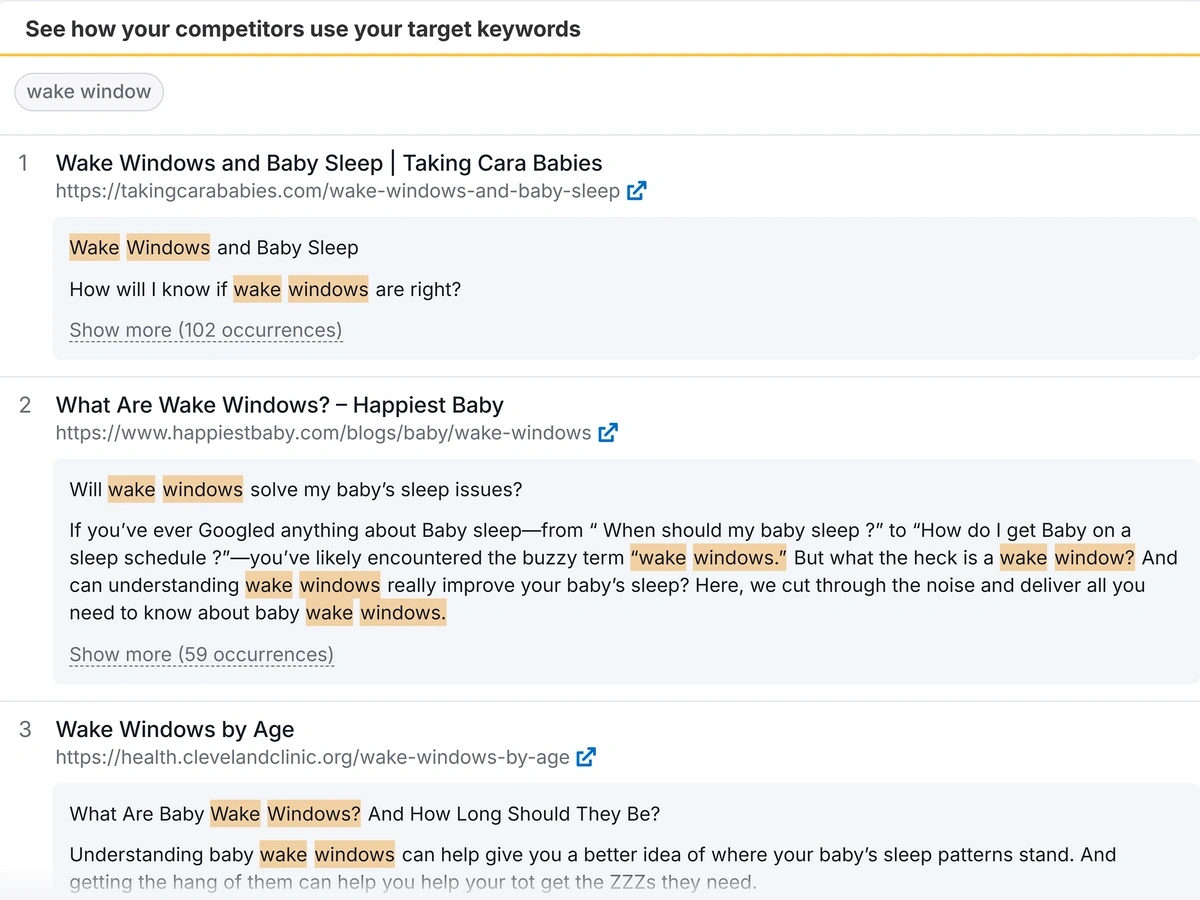Open external link icon for takingcarababies.com
Screen dimensions: 1200x900
[x=636, y=191]
